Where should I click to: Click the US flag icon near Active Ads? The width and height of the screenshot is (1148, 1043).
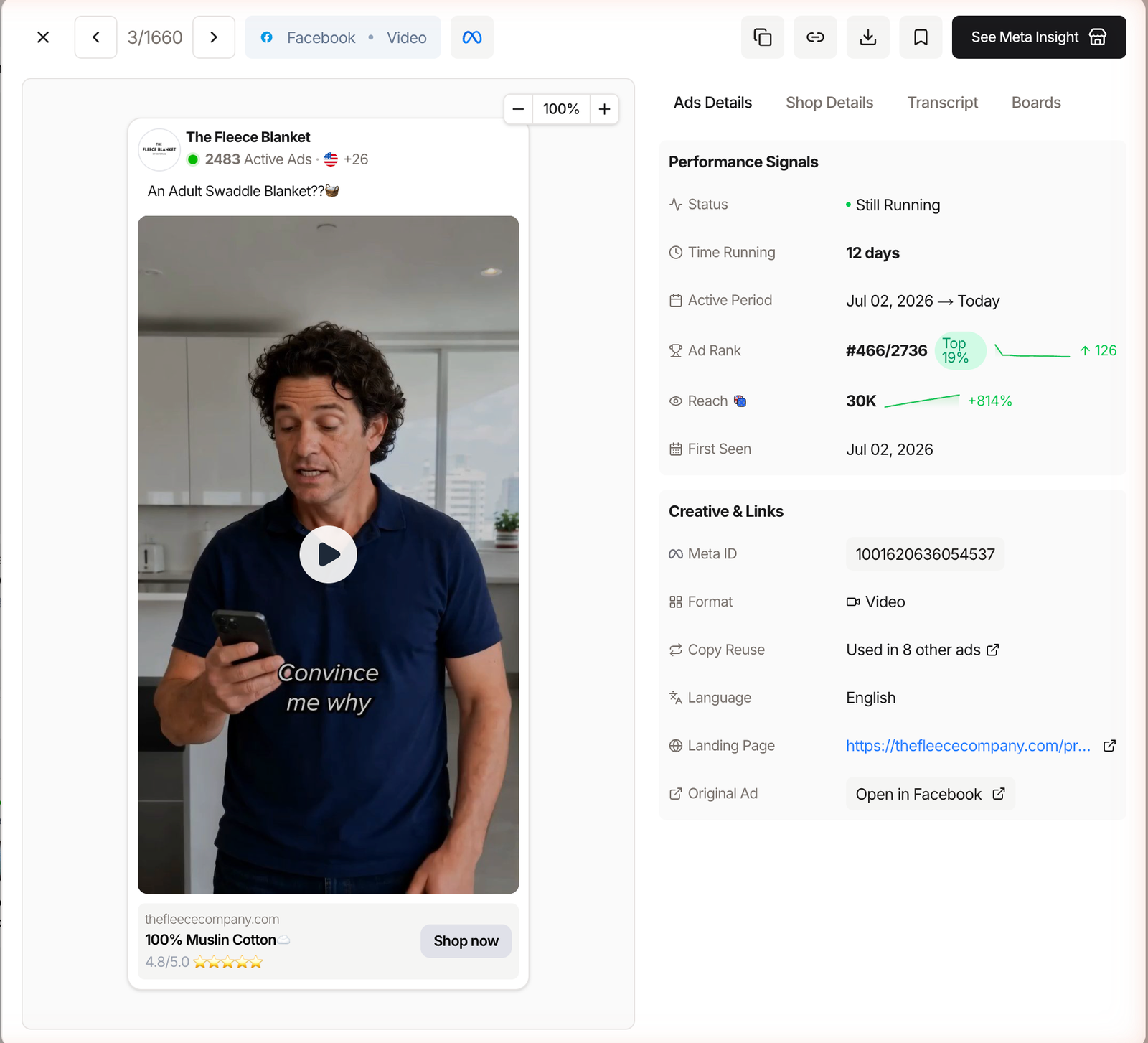point(331,159)
